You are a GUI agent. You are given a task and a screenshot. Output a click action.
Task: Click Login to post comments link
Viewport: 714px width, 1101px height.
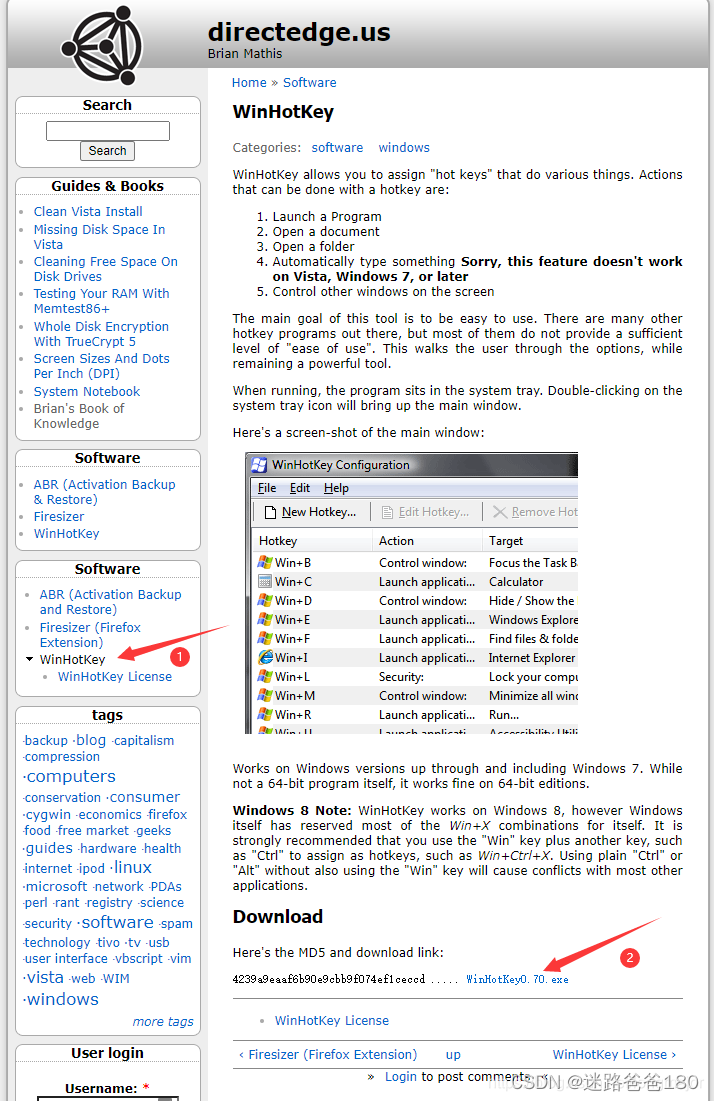pyautogui.click(x=400, y=1076)
